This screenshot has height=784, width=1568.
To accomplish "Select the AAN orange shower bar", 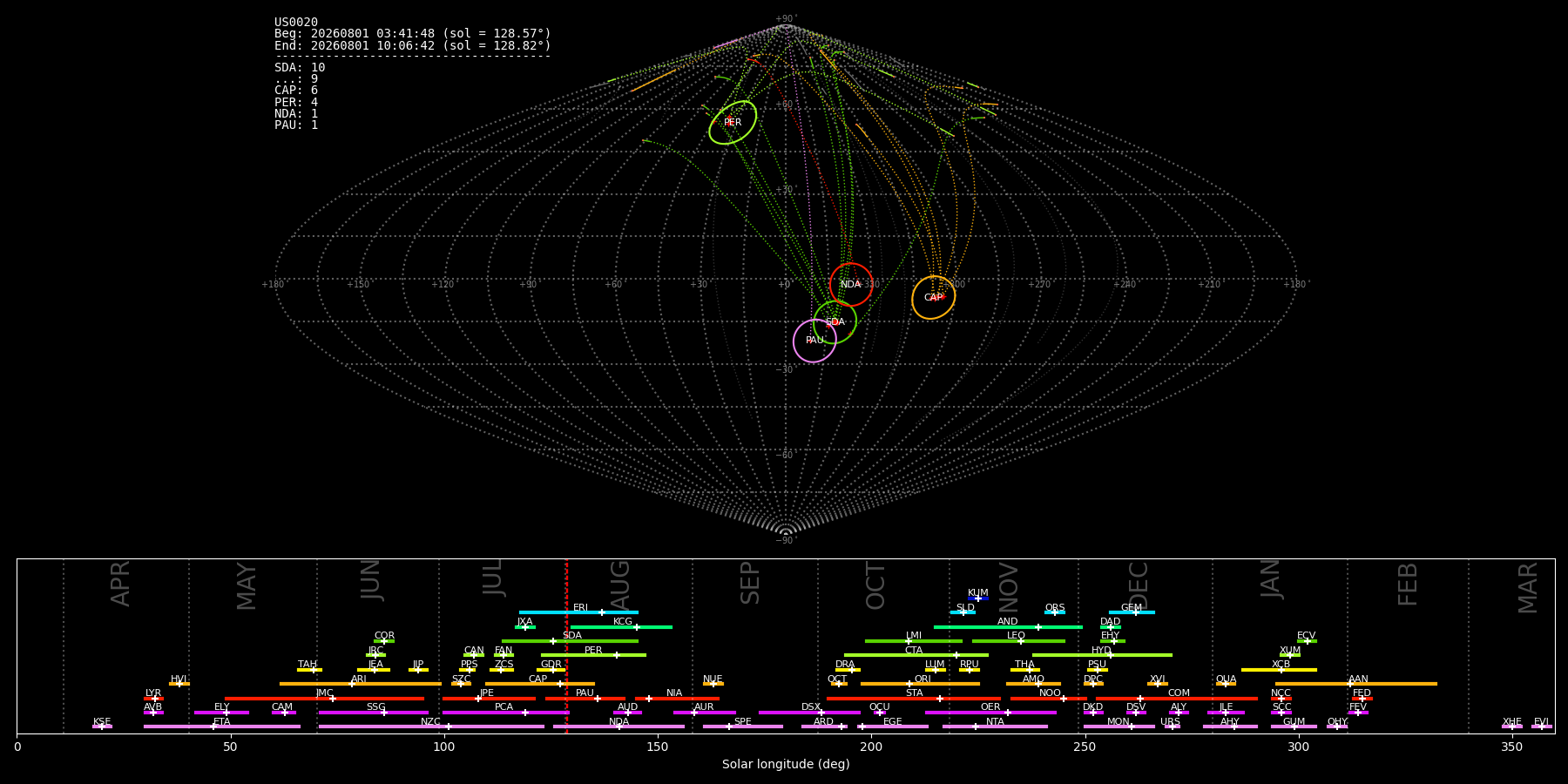I will (x=1356, y=684).
